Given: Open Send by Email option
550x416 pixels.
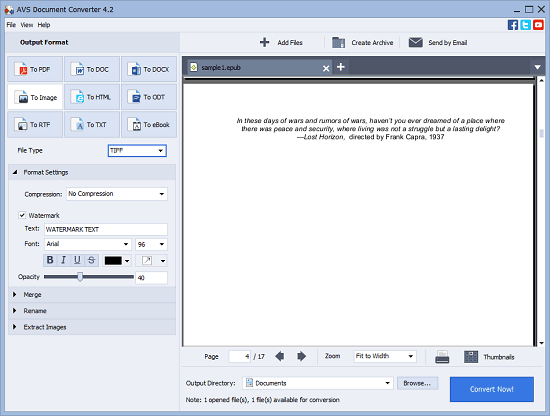Looking at the screenshot, I should 438,42.
